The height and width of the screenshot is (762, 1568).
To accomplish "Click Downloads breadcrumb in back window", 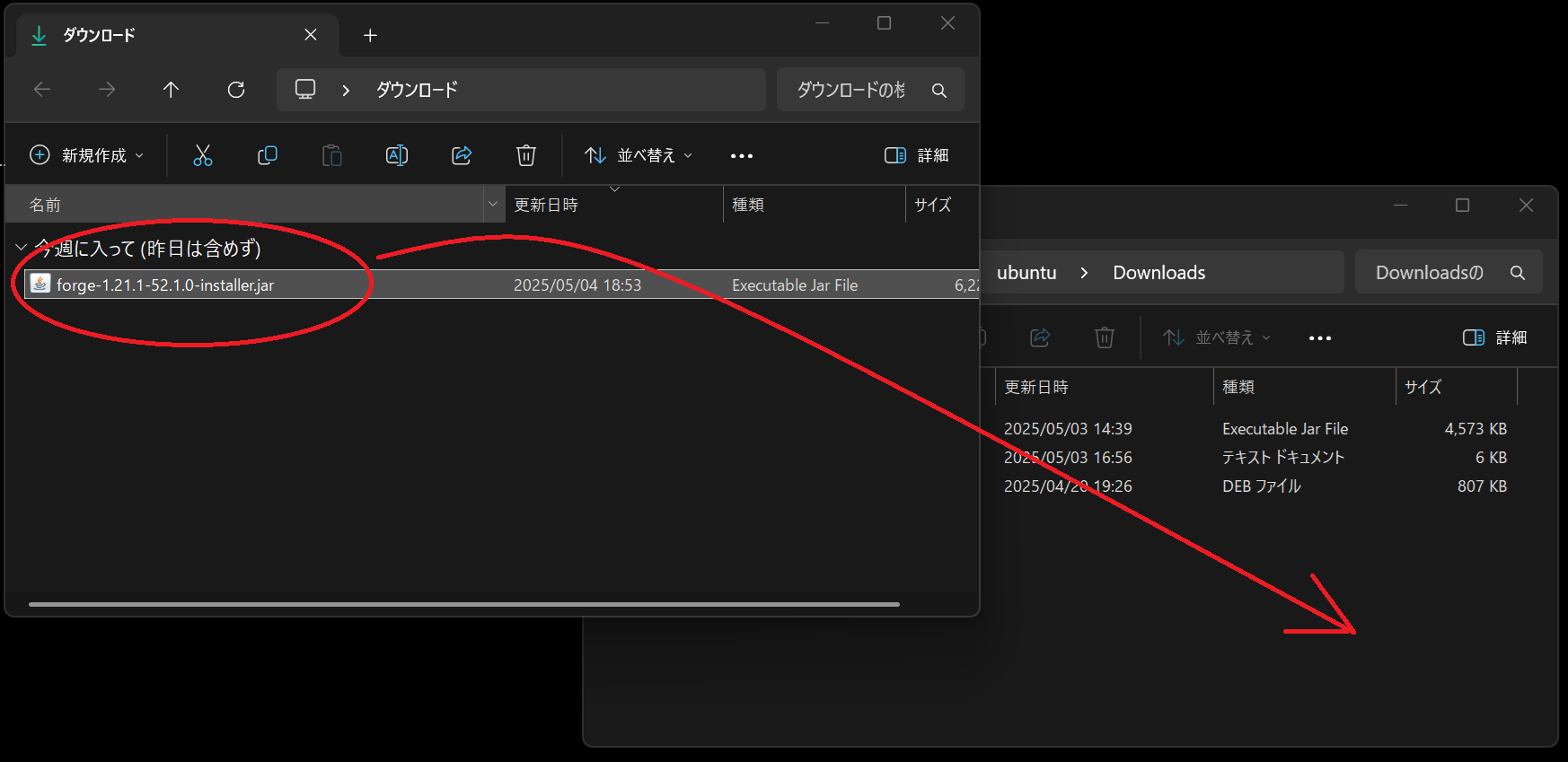I will click(1158, 273).
